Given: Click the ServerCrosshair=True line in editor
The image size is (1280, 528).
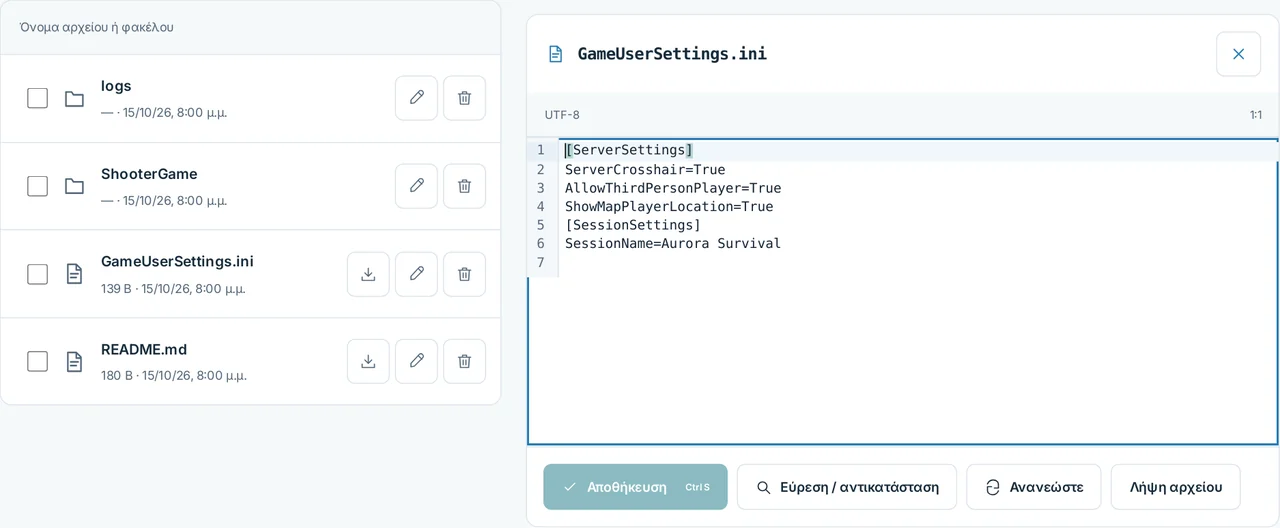Looking at the screenshot, I should 645,169.
